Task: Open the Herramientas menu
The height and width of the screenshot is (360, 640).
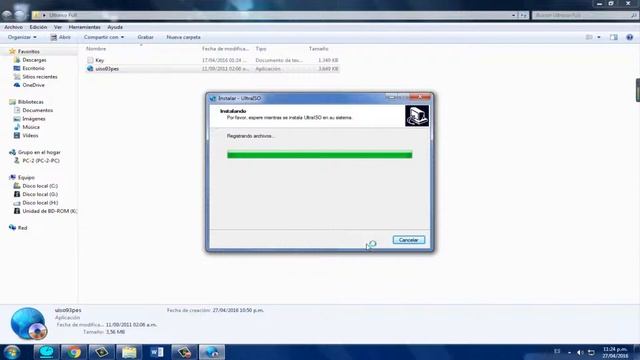Action: [x=84, y=27]
